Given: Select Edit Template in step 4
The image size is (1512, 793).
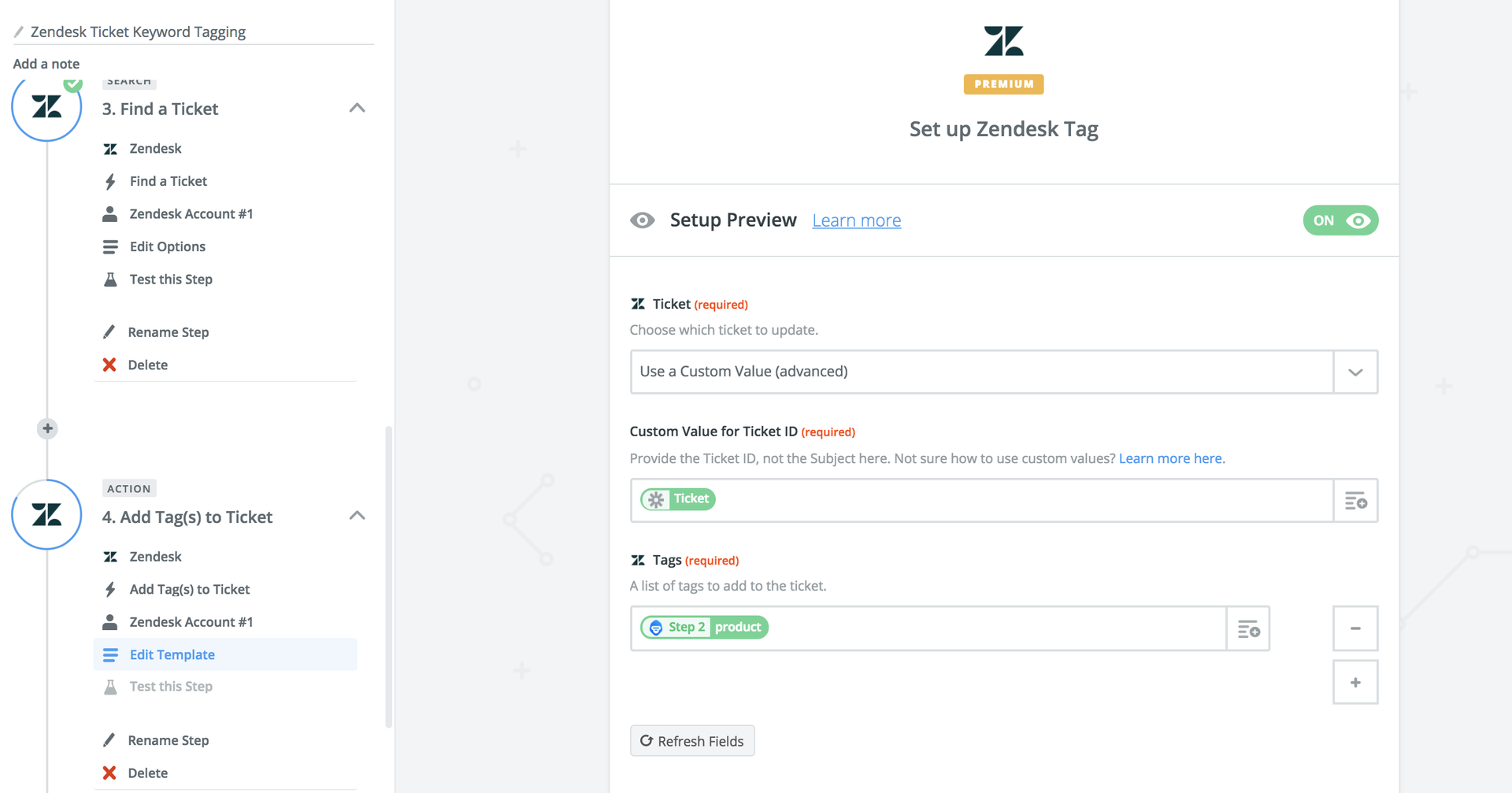Looking at the screenshot, I should [x=172, y=654].
